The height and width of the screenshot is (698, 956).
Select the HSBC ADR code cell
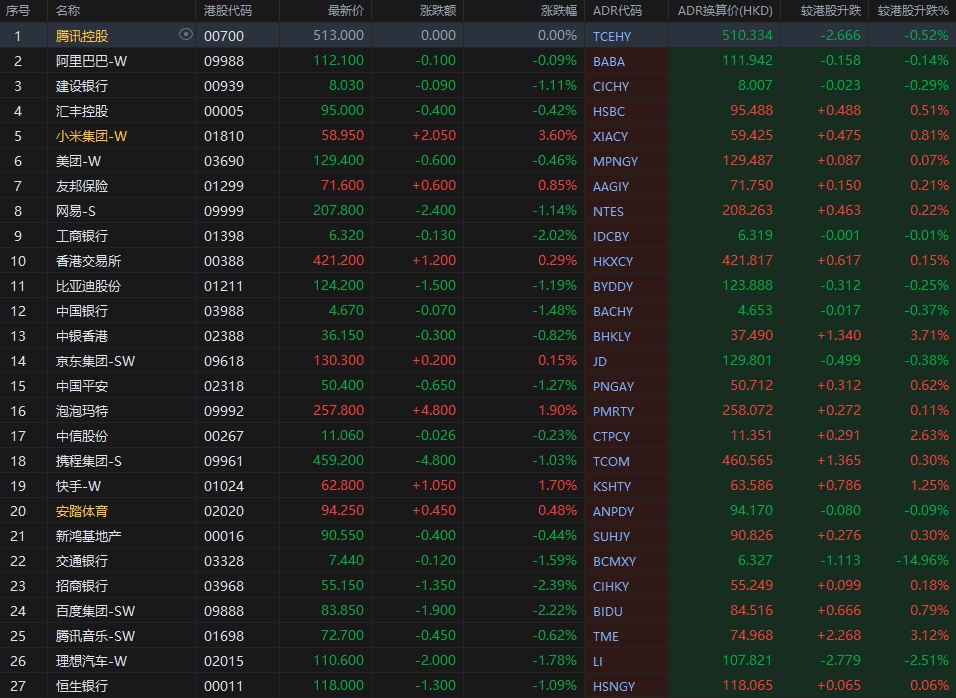(608, 111)
